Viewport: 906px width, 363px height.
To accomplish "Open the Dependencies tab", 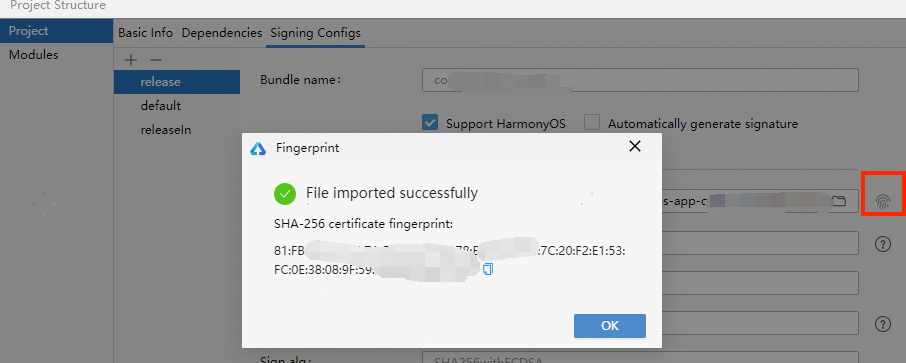I will point(222,33).
